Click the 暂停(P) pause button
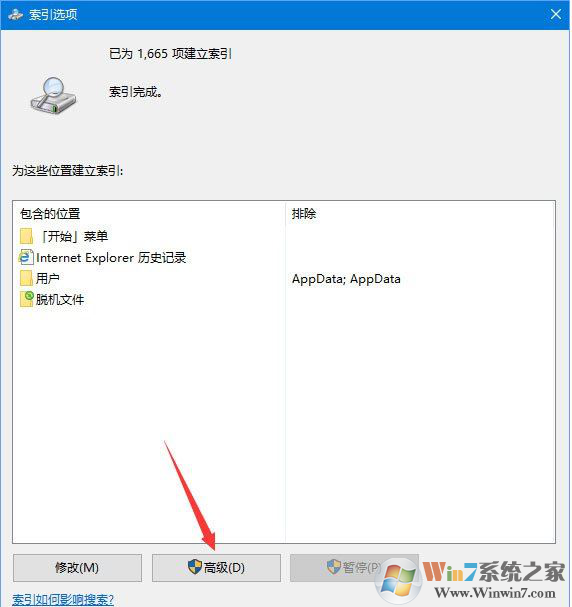Viewport: 572px width, 607px height. 354,568
